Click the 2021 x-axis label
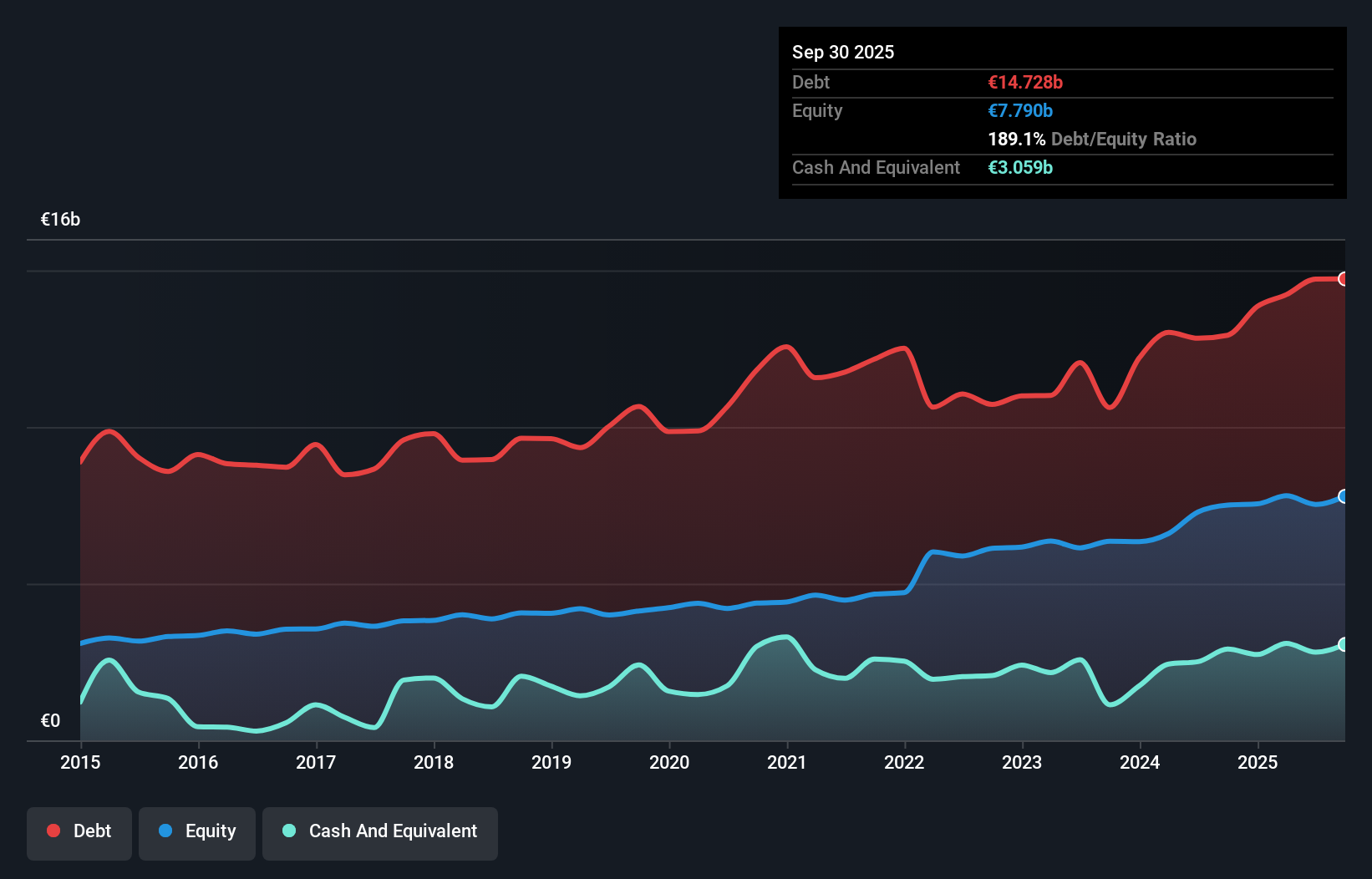 tap(787, 762)
